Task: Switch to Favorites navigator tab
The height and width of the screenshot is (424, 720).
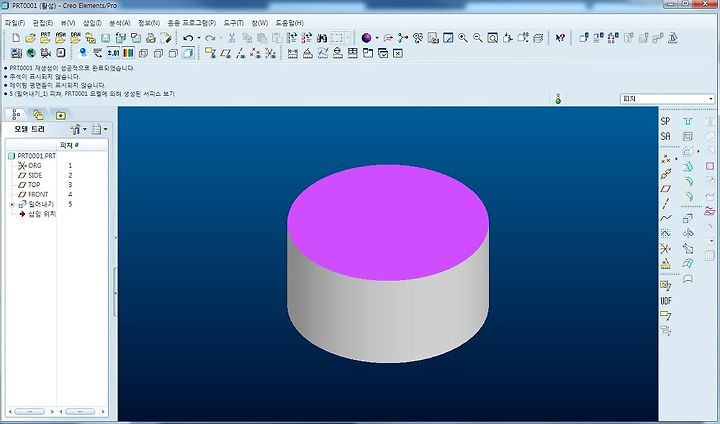Action: pyautogui.click(x=61, y=115)
